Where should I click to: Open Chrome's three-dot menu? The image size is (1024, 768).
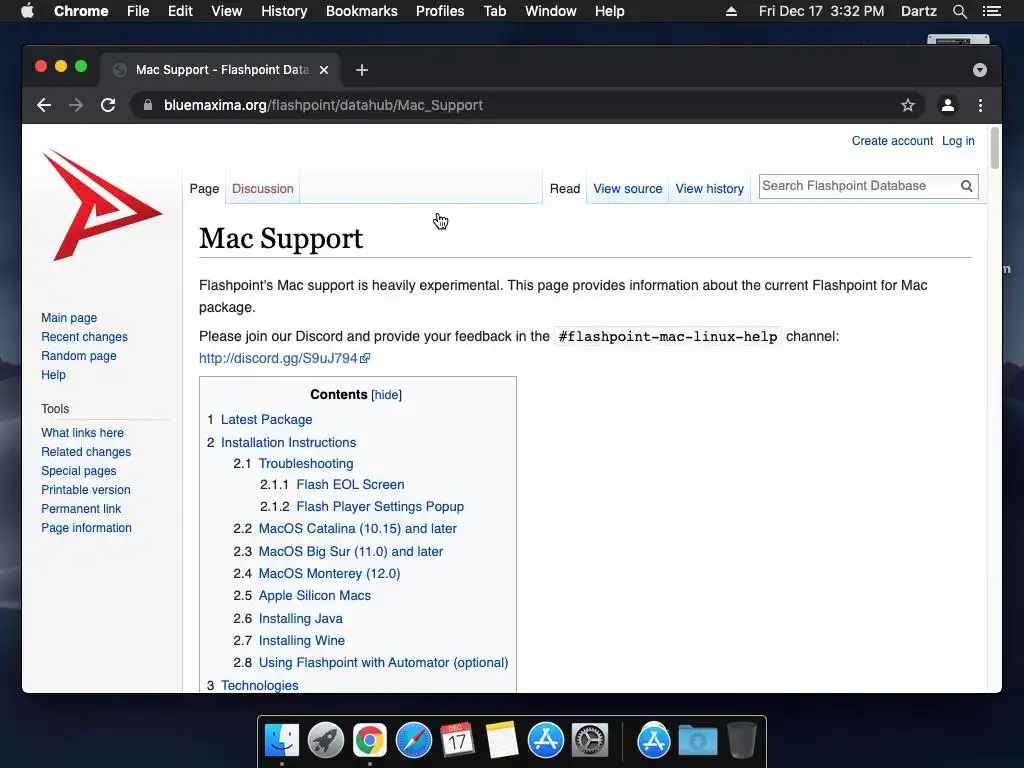(x=980, y=105)
